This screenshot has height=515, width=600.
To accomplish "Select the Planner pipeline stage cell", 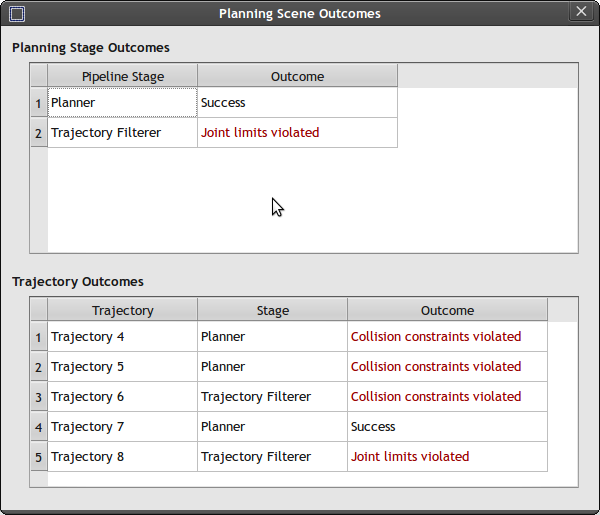I will (122, 103).
